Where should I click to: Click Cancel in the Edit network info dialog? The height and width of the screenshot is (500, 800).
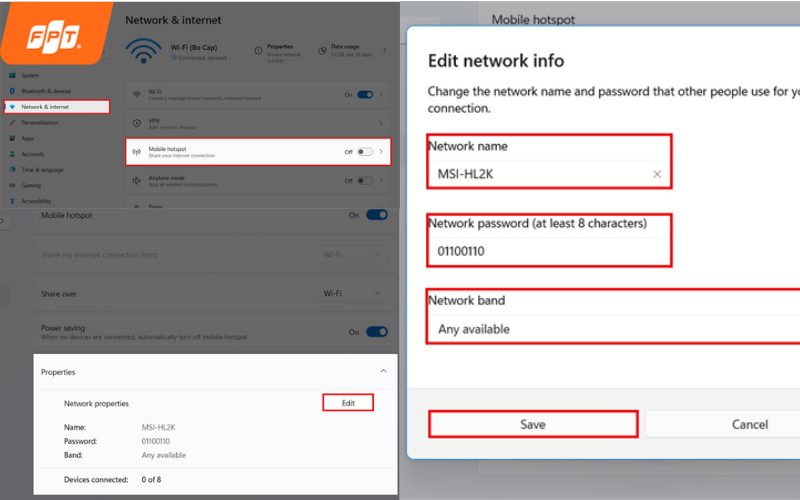click(x=722, y=424)
